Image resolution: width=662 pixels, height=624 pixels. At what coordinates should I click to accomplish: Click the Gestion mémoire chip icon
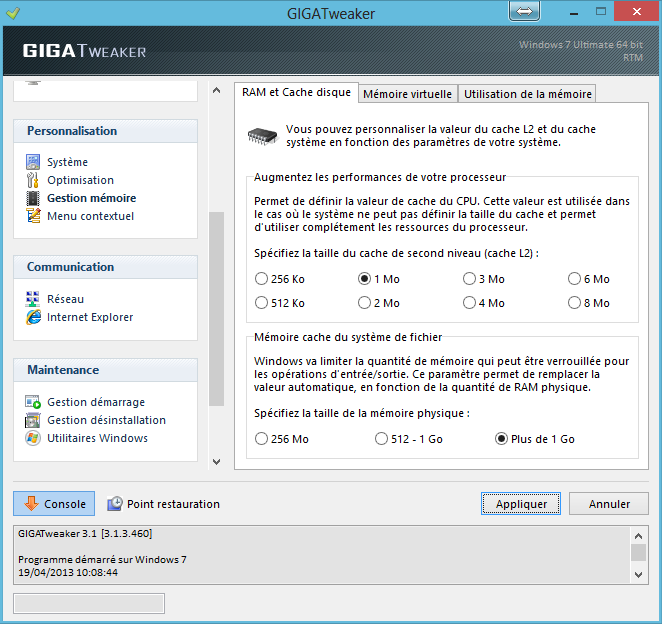click(x=33, y=198)
